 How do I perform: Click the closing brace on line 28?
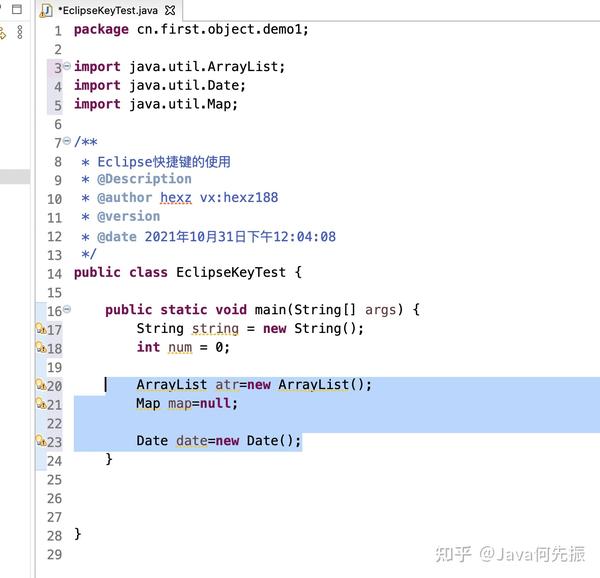(x=78, y=534)
